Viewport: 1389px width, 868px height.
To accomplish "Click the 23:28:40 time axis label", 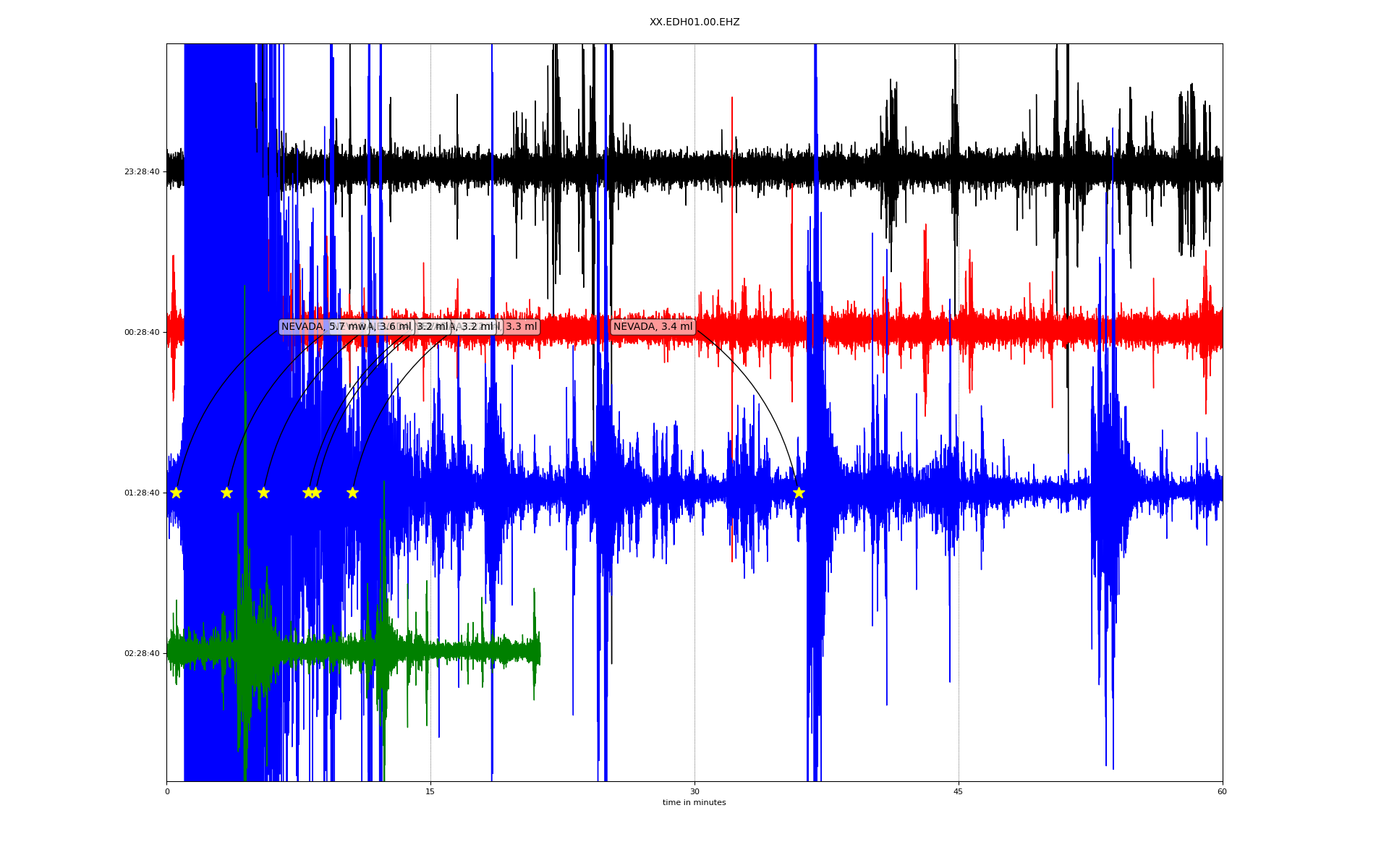I will click(142, 172).
